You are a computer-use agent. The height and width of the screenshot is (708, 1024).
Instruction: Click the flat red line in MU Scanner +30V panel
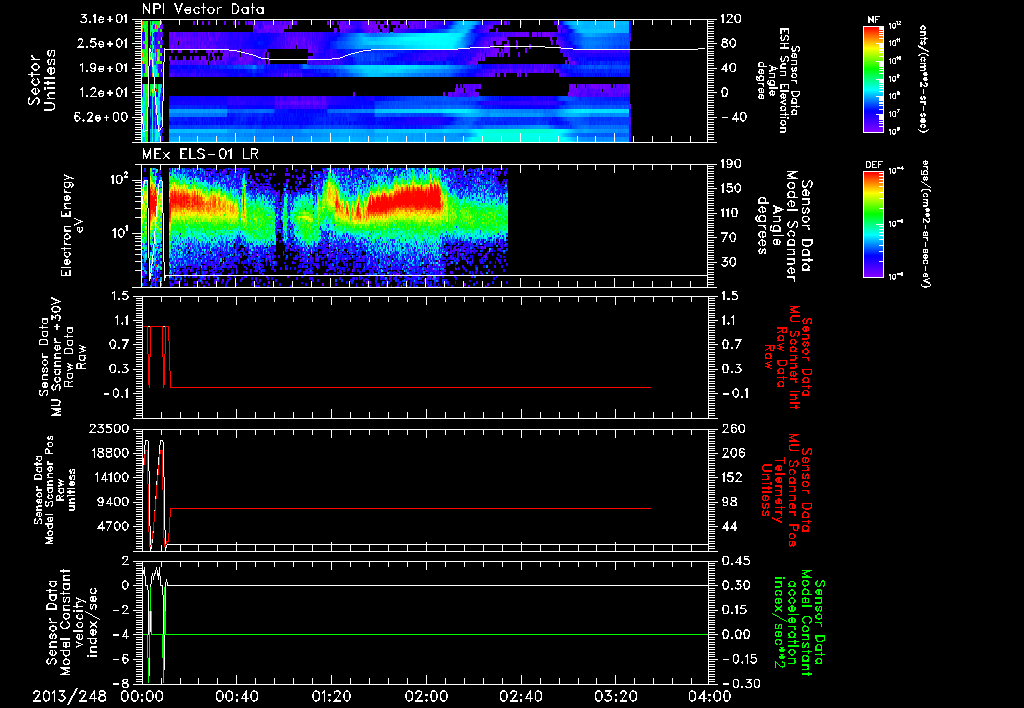(x=410, y=387)
